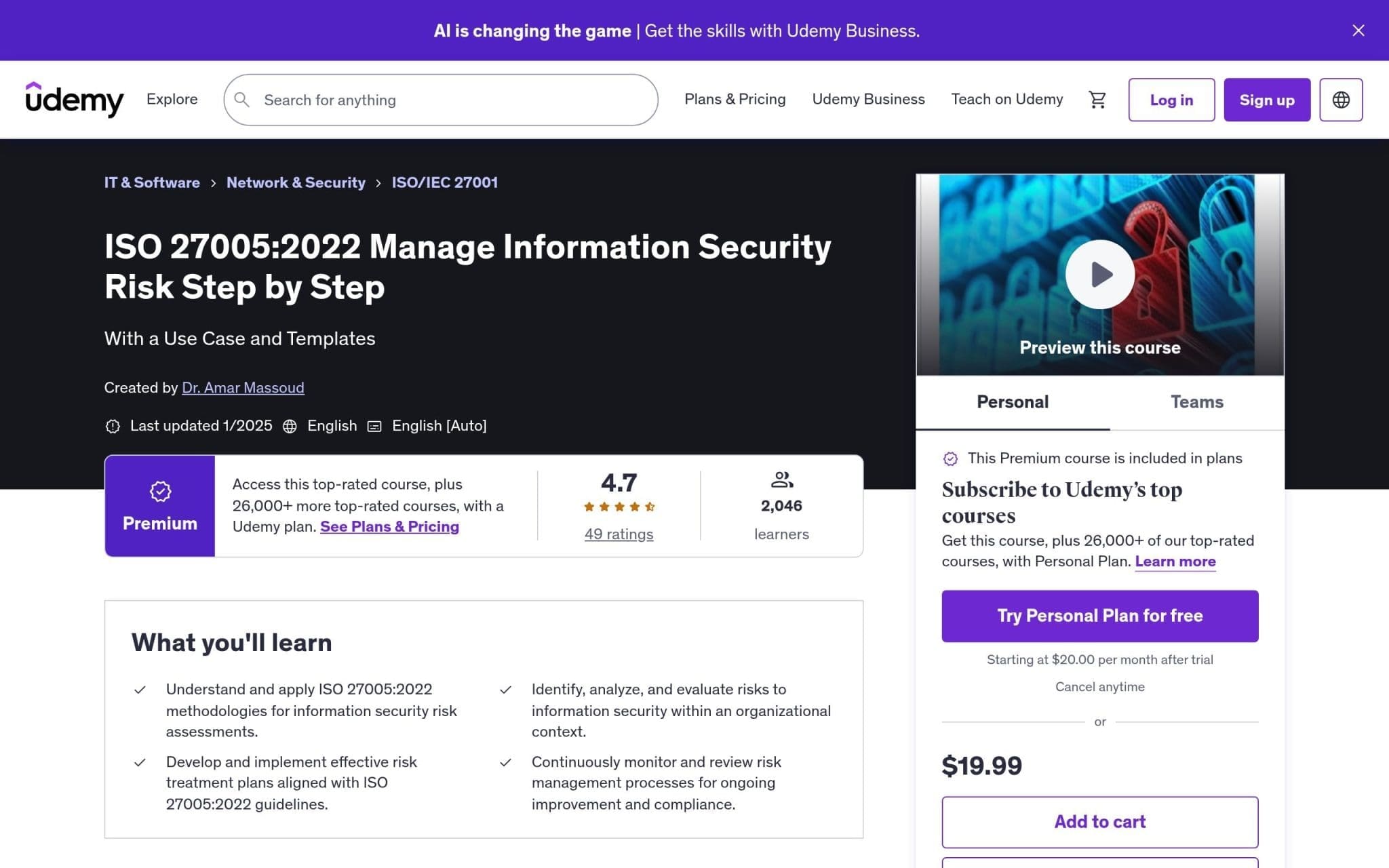This screenshot has height=868, width=1389.
Task: Click With a Use Case and Templates subtitle
Action: [x=239, y=338]
